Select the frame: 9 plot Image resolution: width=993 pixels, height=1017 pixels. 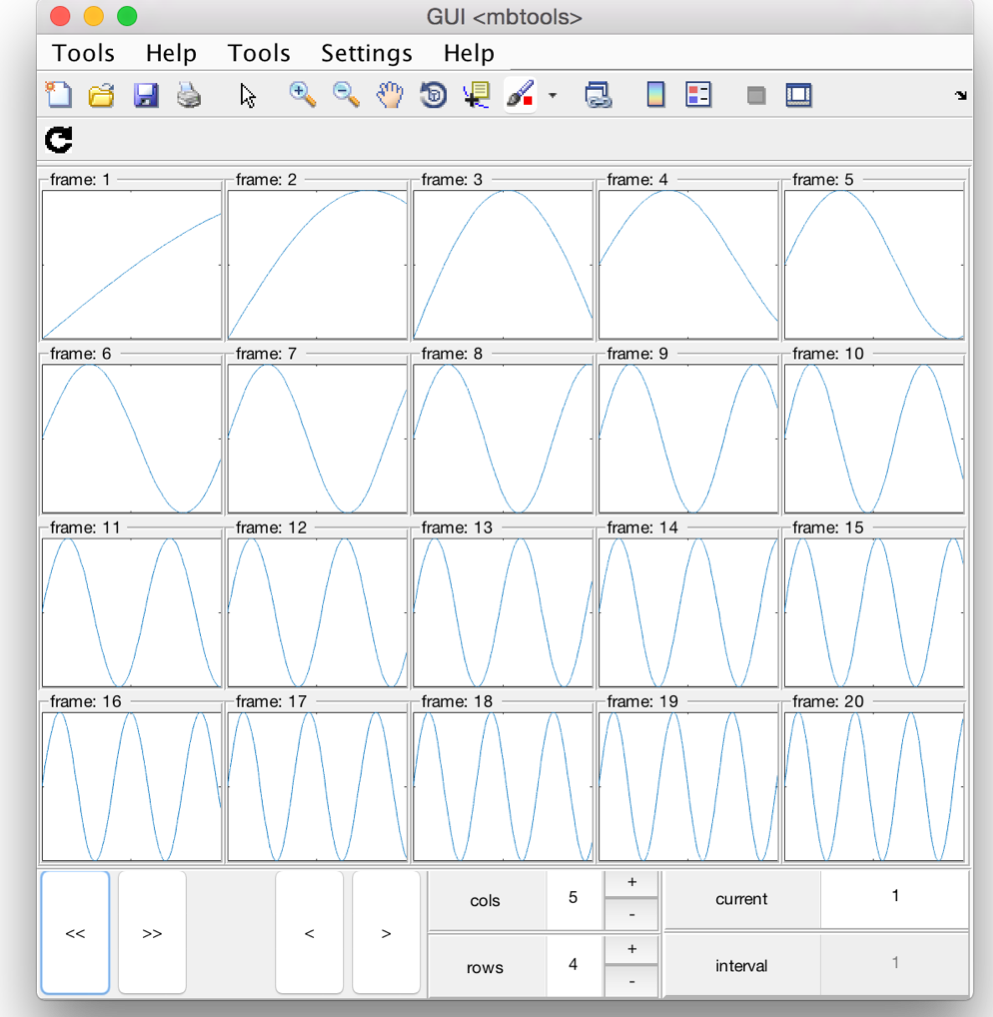pos(688,438)
